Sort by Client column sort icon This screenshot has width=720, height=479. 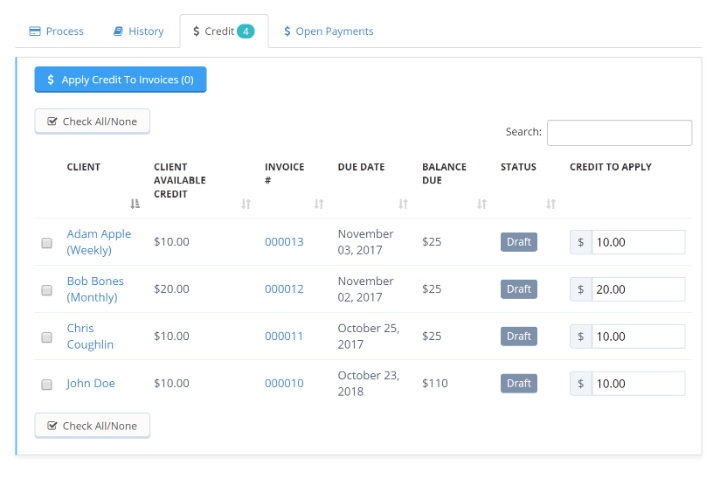[x=135, y=203]
